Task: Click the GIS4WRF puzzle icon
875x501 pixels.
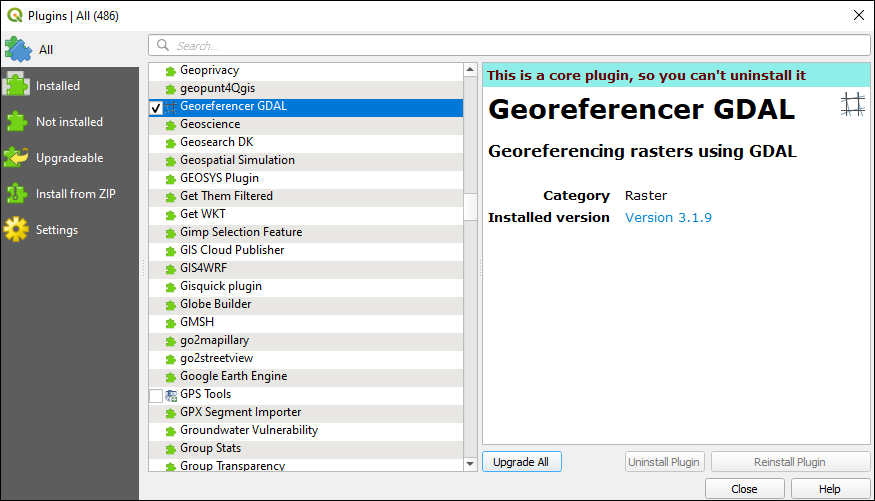Action: pyautogui.click(x=171, y=269)
